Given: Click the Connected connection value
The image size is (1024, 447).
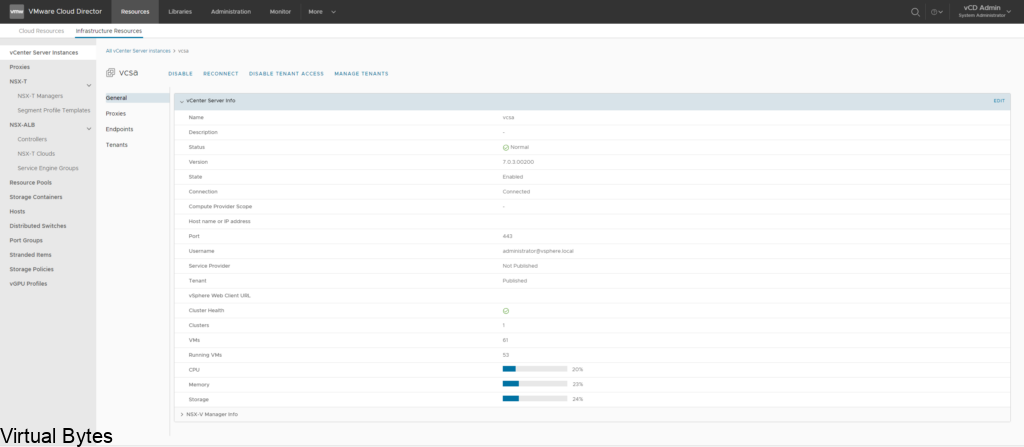Looking at the screenshot, I should 516,191.
